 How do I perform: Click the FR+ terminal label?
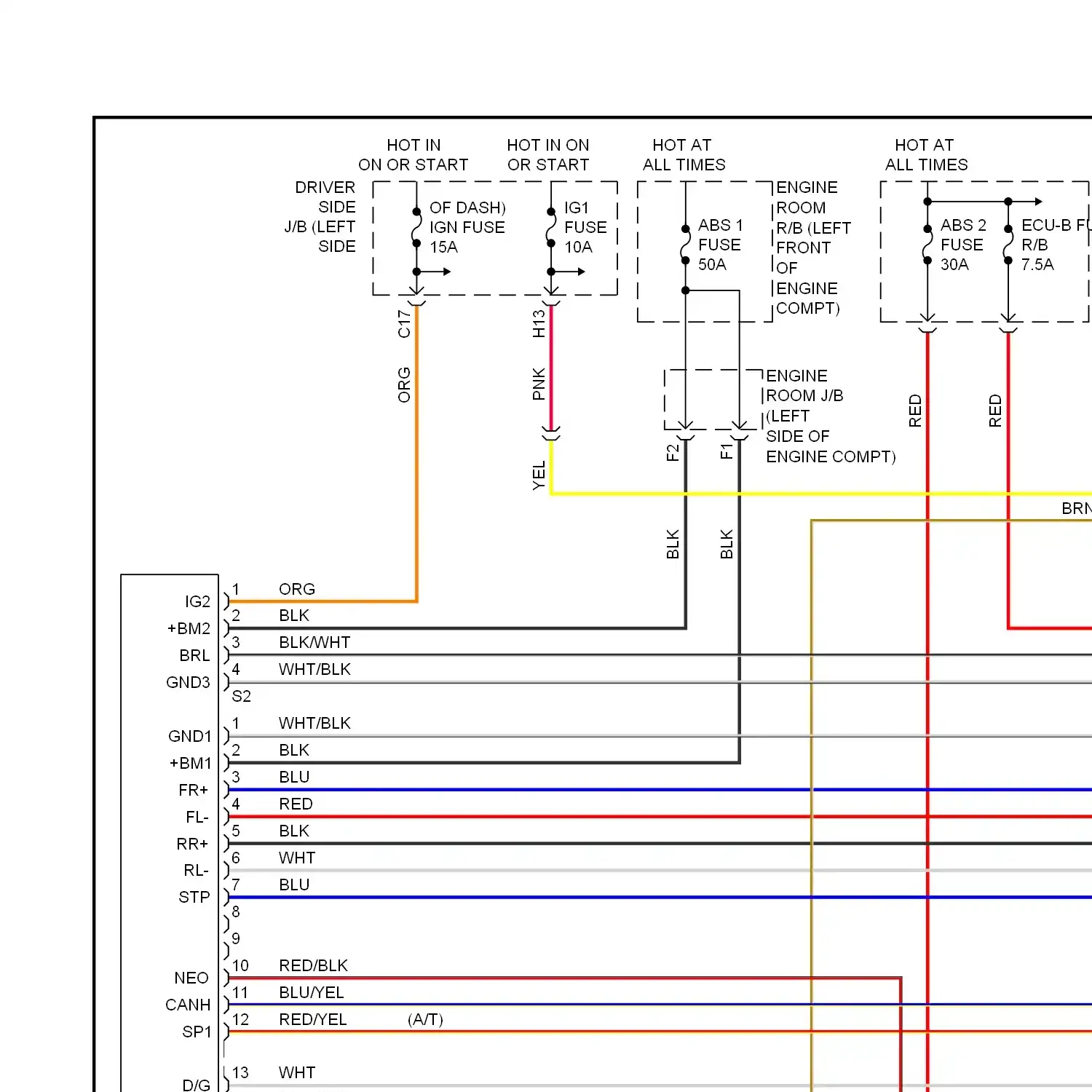(194, 790)
